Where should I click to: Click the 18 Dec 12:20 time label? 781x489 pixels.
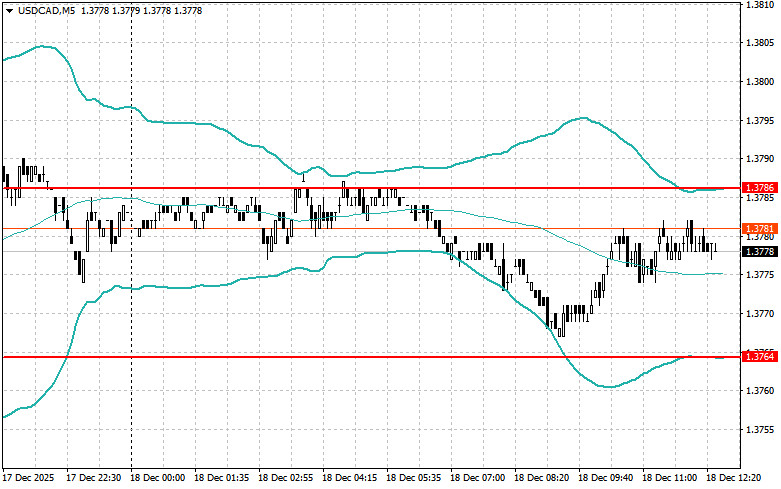point(733,478)
